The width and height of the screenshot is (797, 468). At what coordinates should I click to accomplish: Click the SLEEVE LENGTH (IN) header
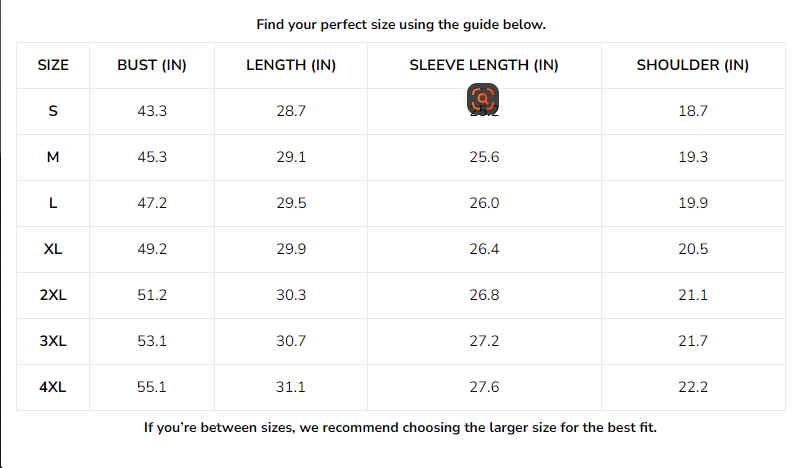click(x=484, y=66)
